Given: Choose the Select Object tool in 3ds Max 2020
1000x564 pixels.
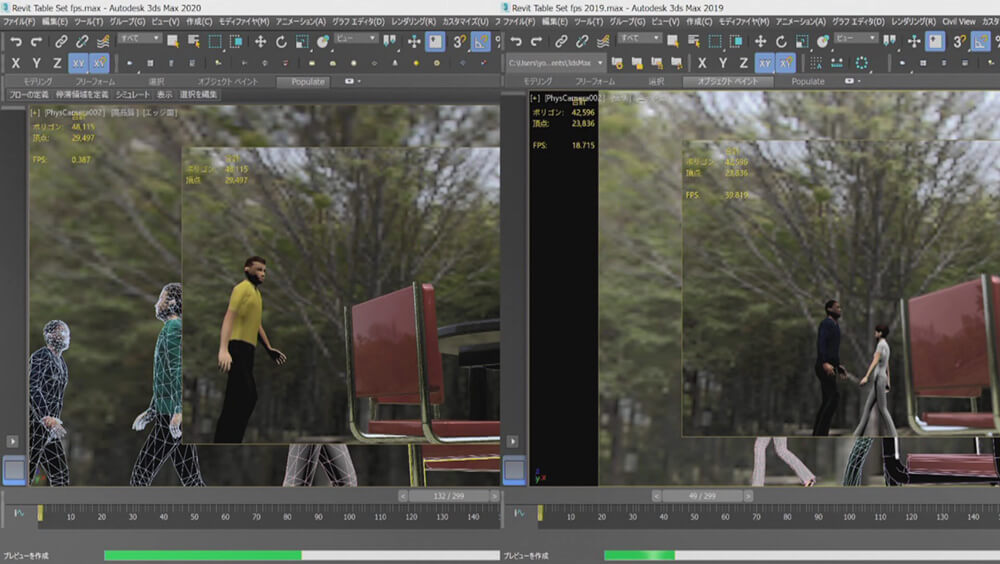Looking at the screenshot, I should pyautogui.click(x=172, y=42).
